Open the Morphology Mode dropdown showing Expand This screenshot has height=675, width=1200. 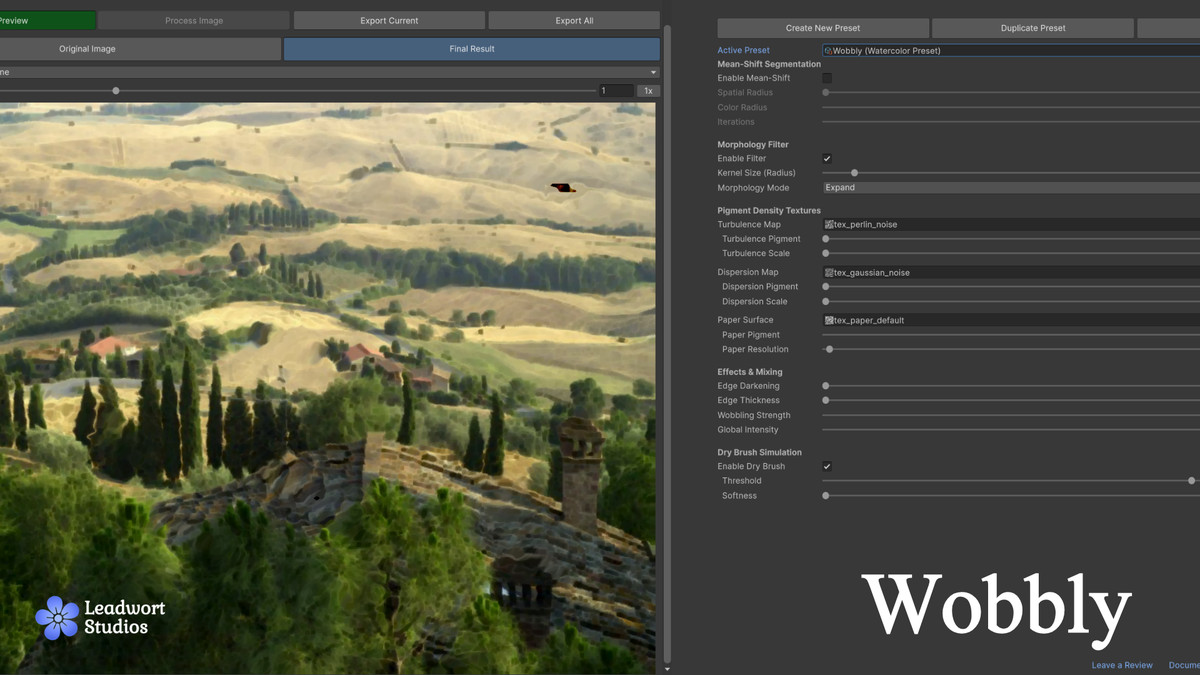[x=1010, y=188]
